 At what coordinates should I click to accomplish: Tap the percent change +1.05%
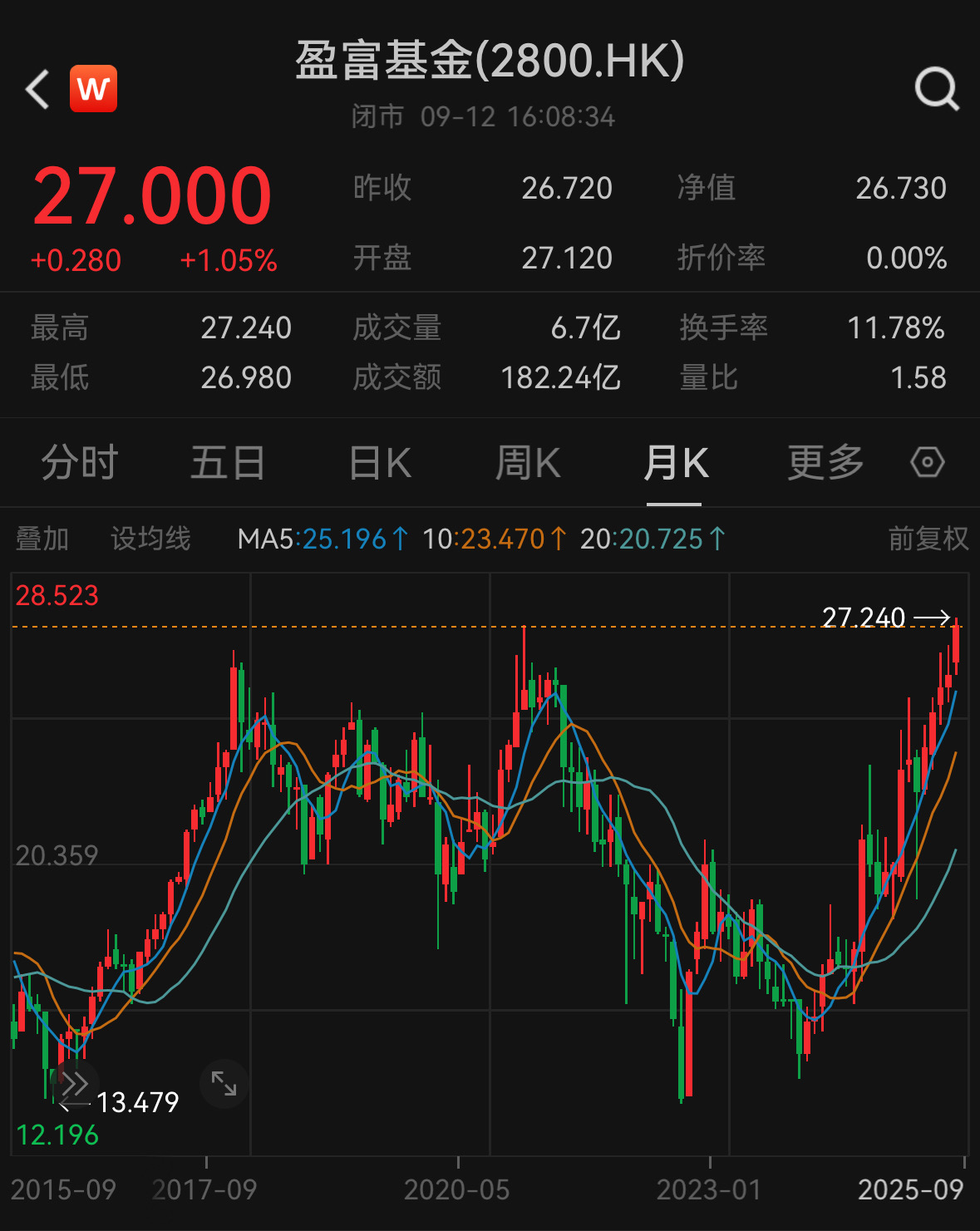pyautogui.click(x=229, y=261)
